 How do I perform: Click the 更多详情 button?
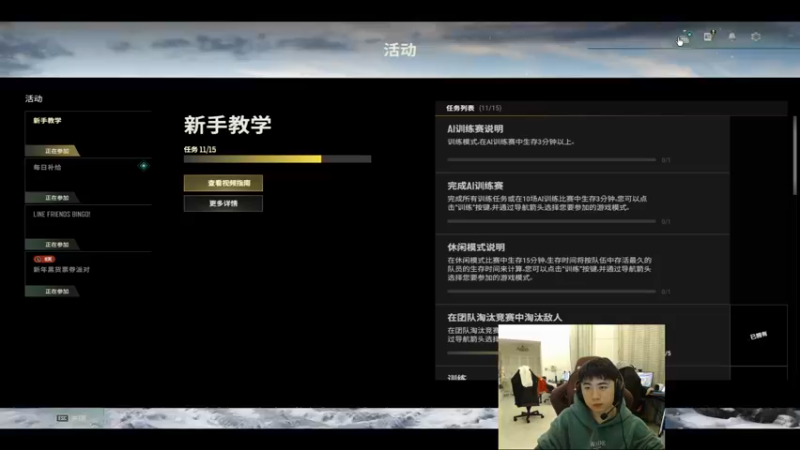coord(223,204)
